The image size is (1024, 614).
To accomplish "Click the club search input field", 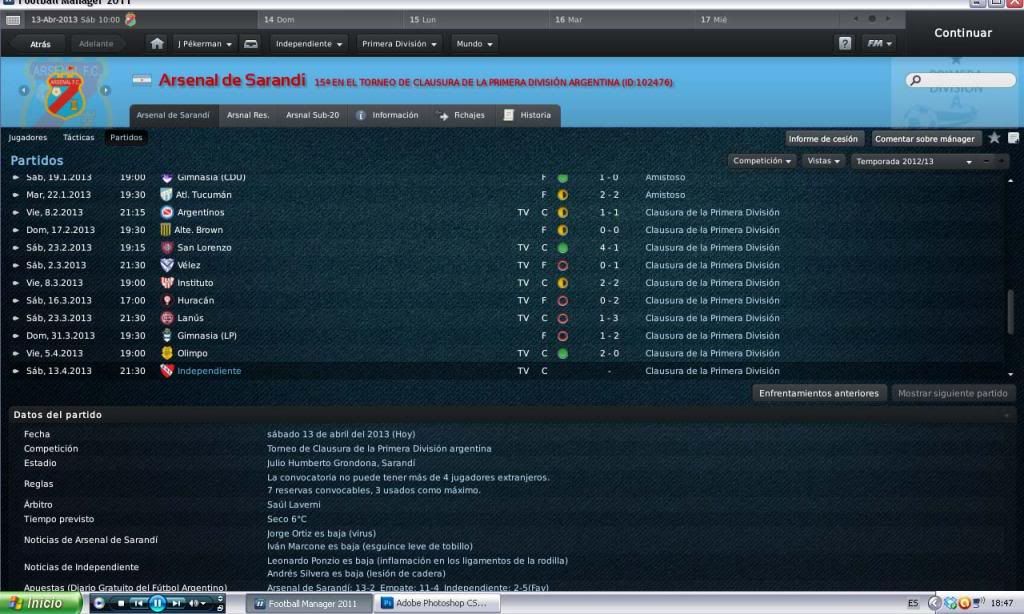I will pos(961,80).
